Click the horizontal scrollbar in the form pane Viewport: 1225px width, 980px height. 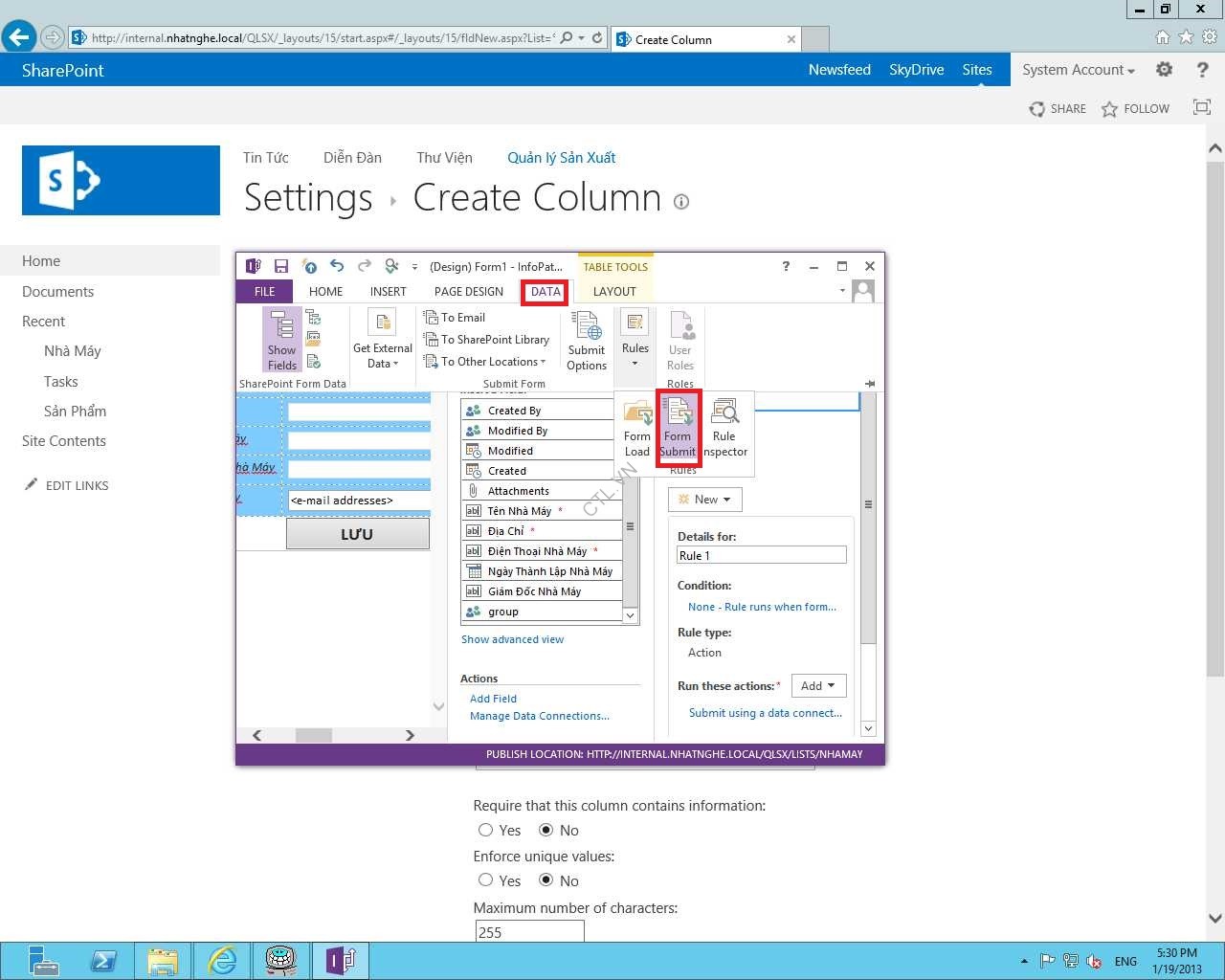(x=313, y=735)
